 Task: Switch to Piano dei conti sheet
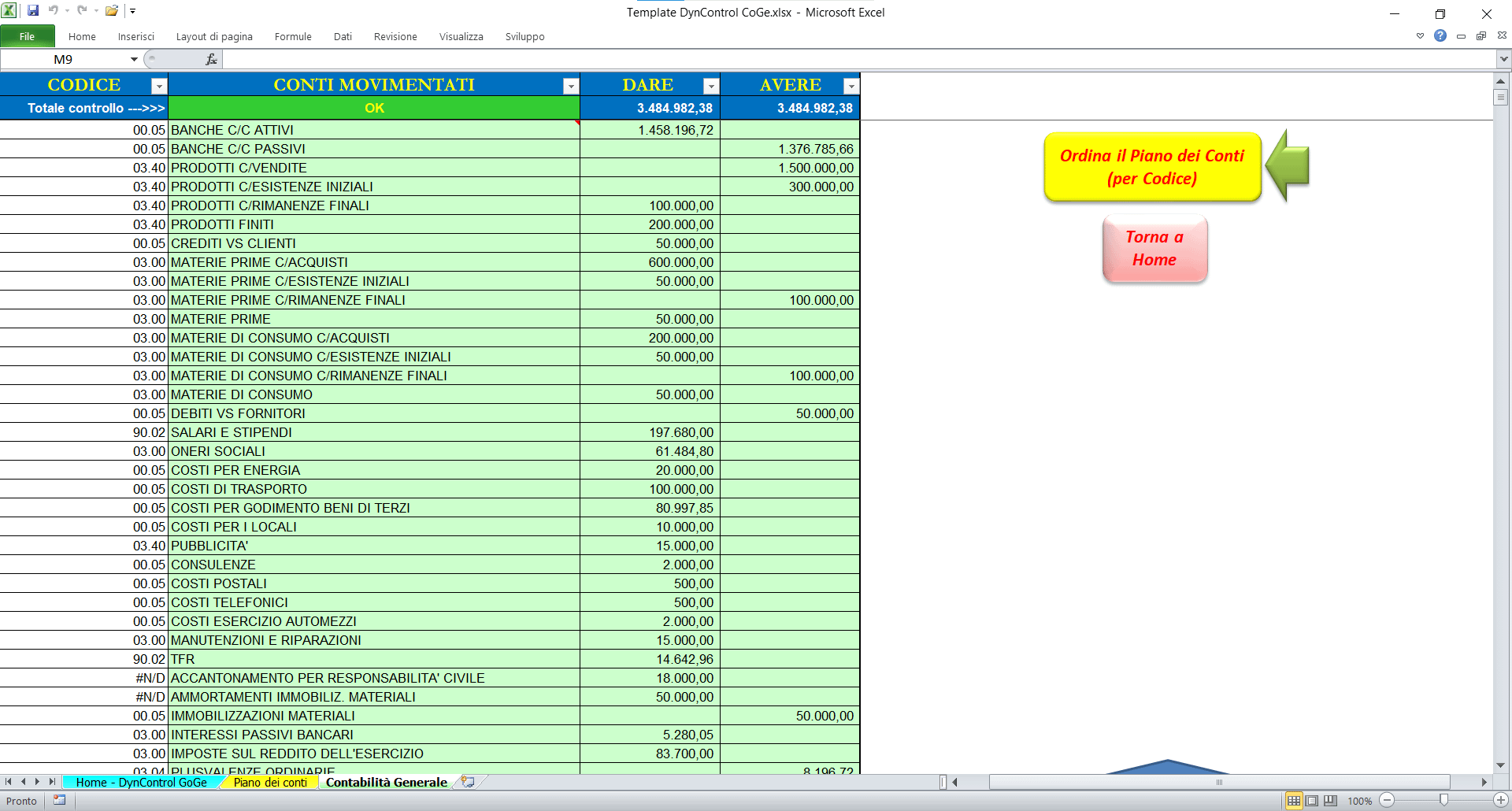tap(270, 782)
